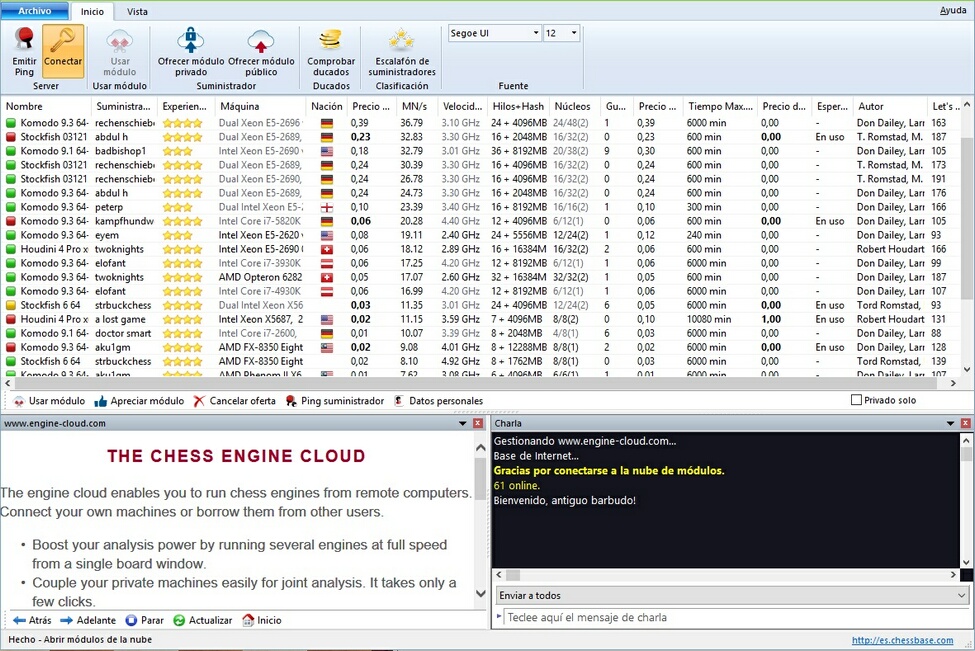
Task: Open the Ayuda menu
Action: [x=953, y=11]
